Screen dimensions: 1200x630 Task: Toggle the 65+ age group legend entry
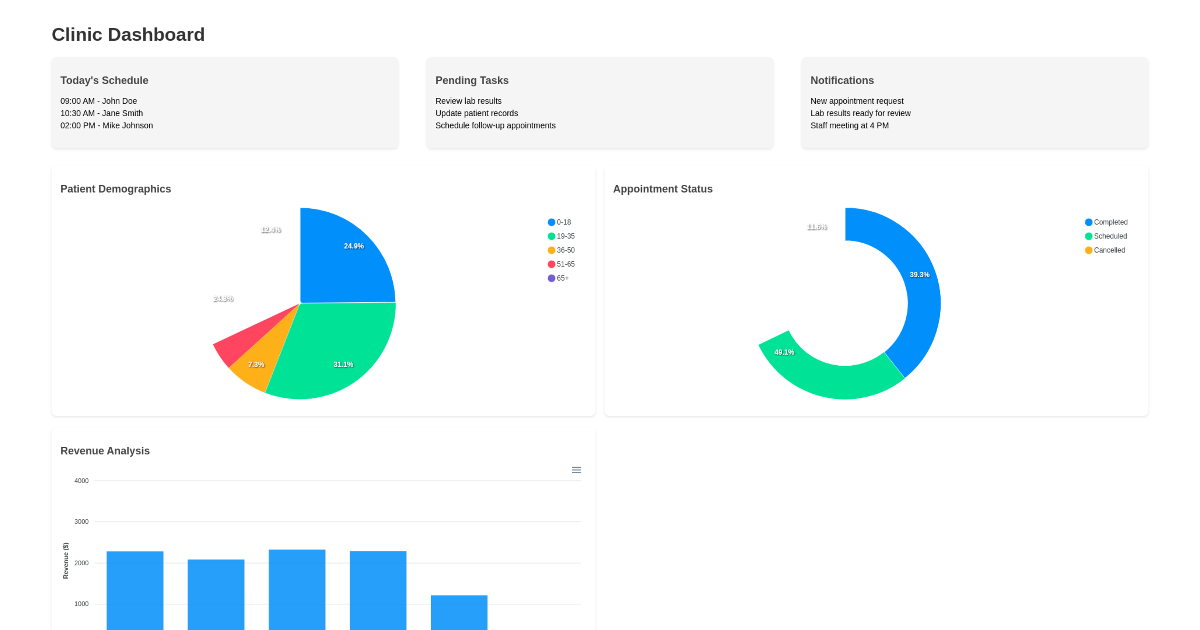point(558,278)
